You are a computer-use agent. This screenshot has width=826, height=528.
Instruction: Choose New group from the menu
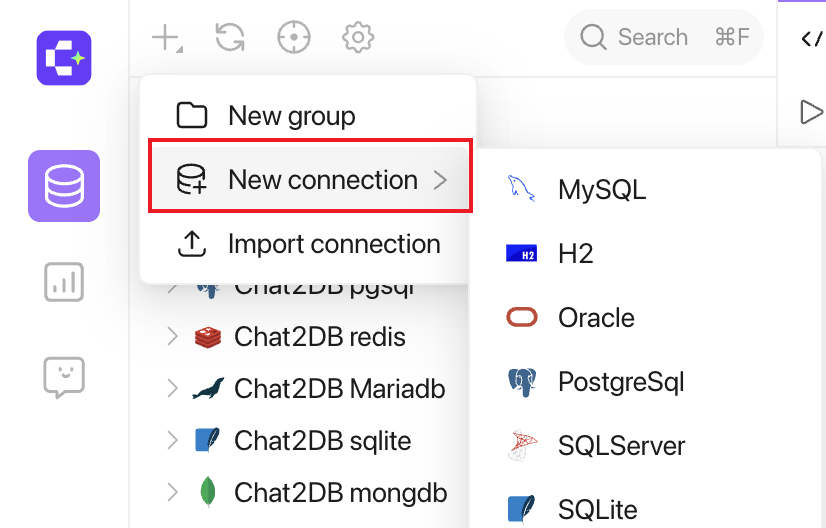(308, 115)
